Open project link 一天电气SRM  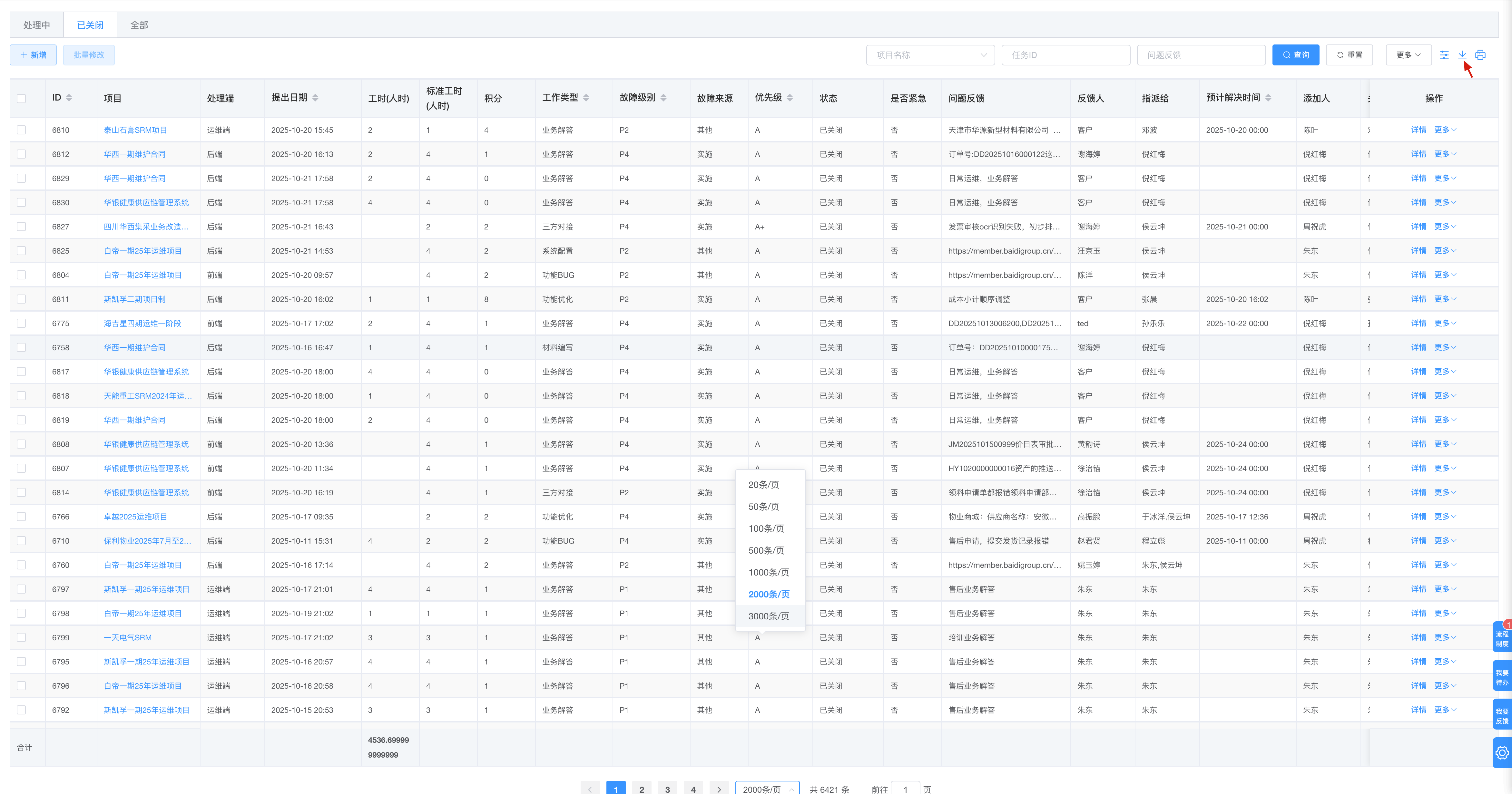128,638
